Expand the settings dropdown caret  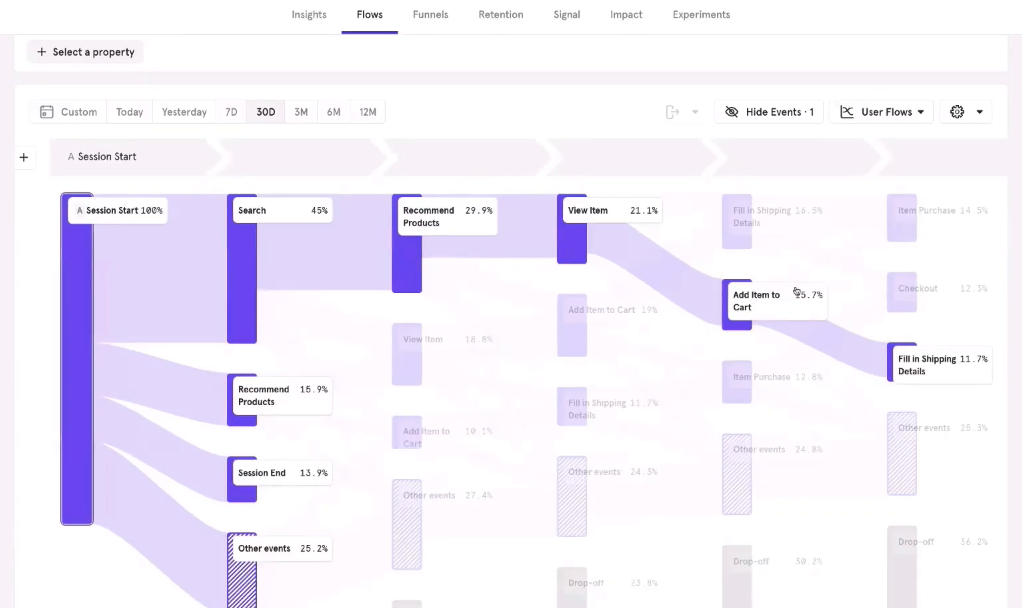980,112
